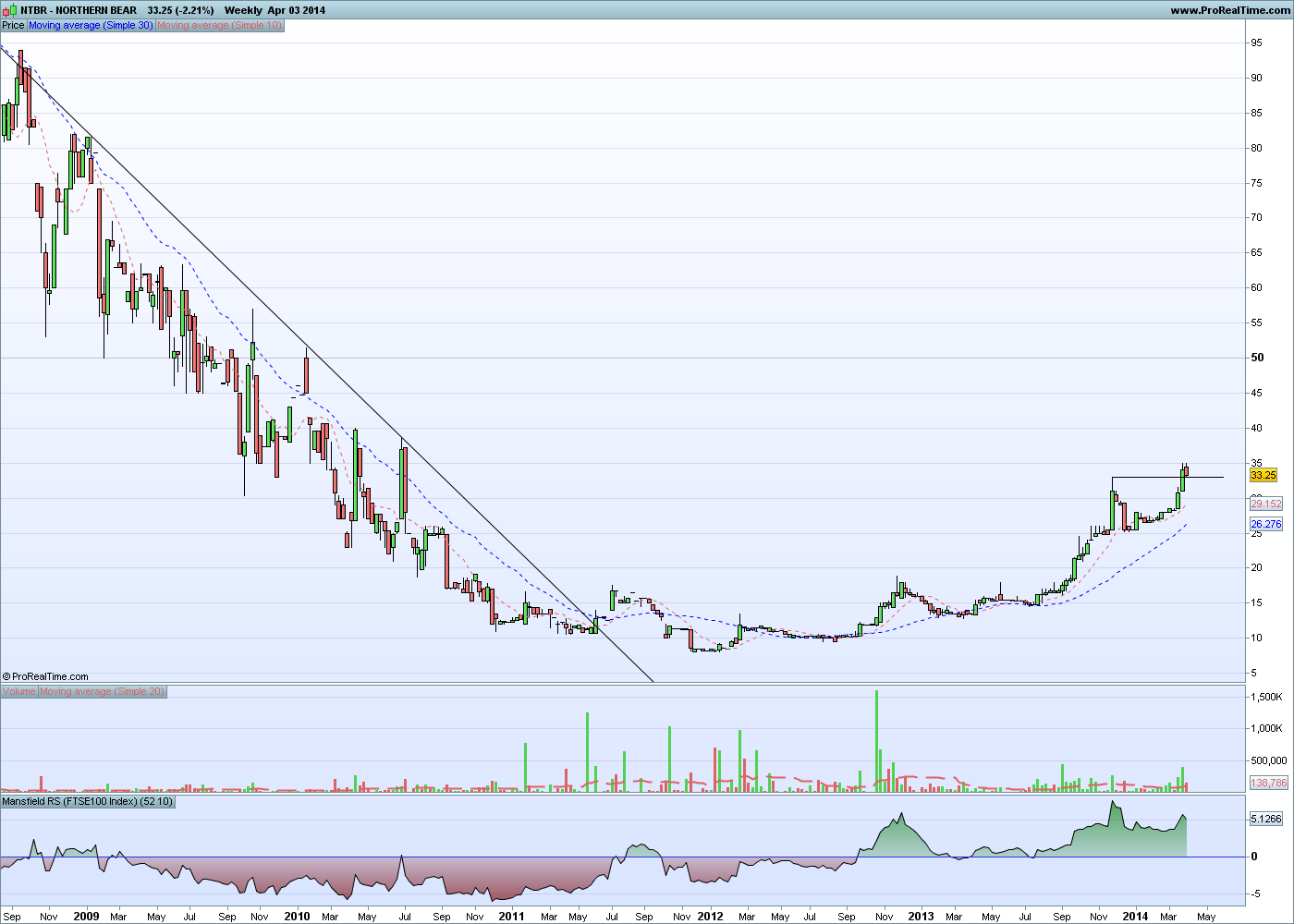Click the 5.1266 Mansfield RS value tag

pyautogui.click(x=1265, y=819)
